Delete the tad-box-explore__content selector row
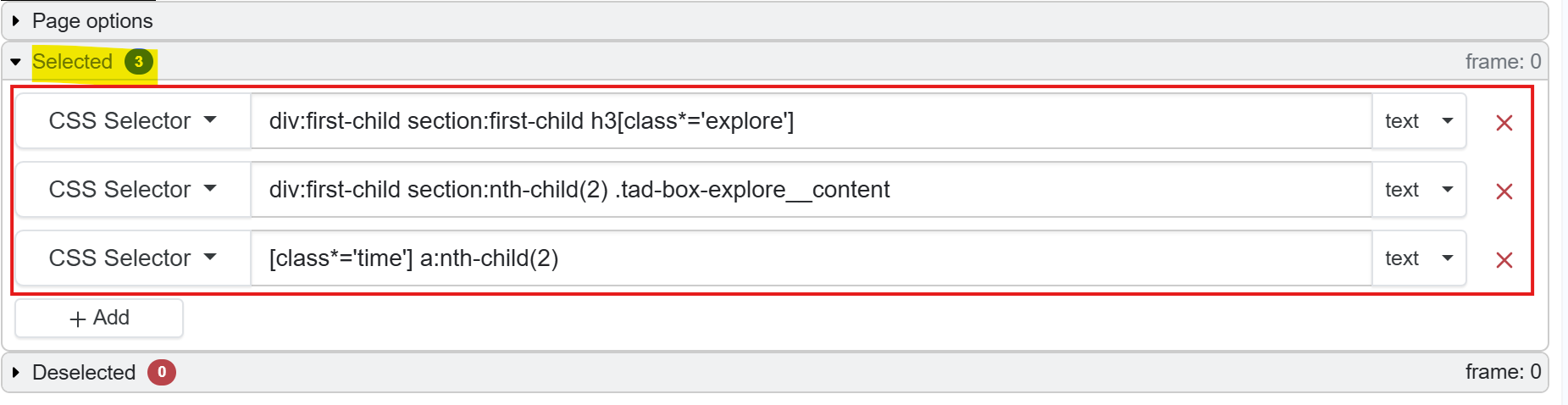The height and width of the screenshot is (405, 1568). click(x=1504, y=191)
